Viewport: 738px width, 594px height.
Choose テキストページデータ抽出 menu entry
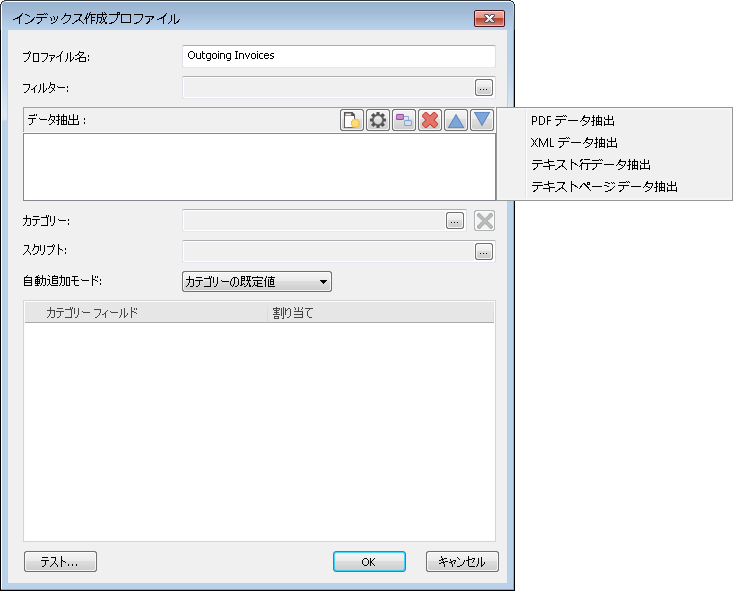tap(614, 187)
